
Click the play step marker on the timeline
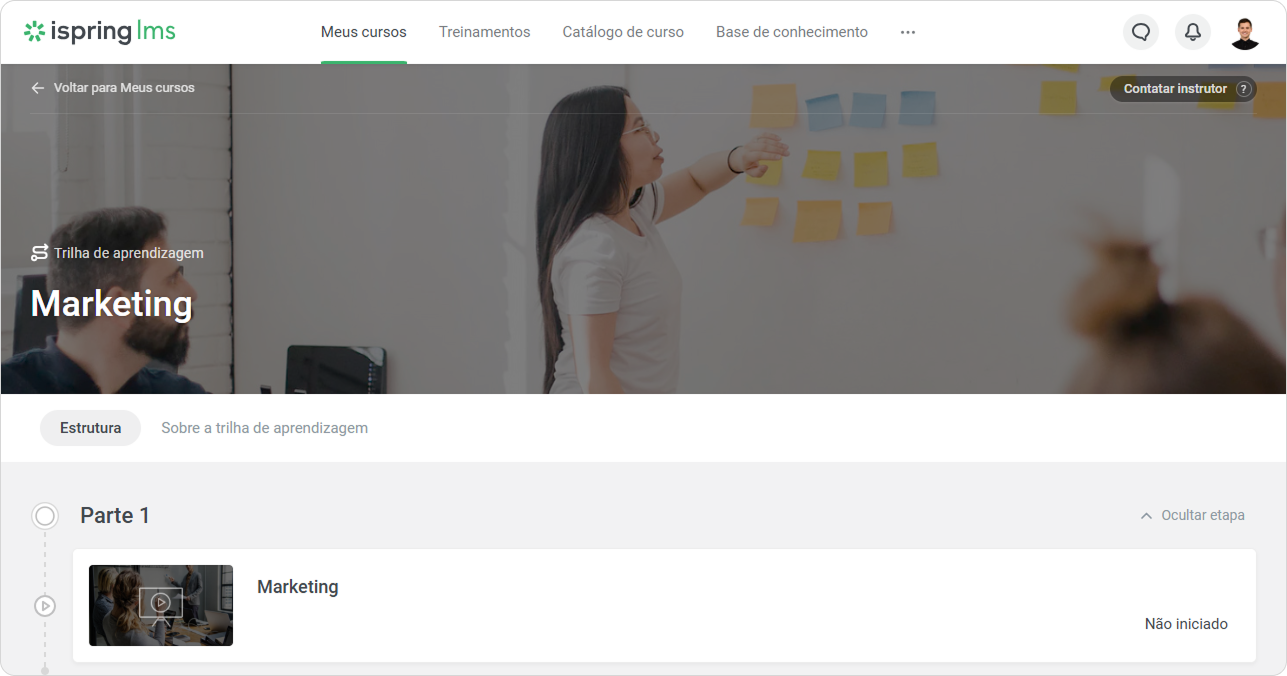coord(45,606)
